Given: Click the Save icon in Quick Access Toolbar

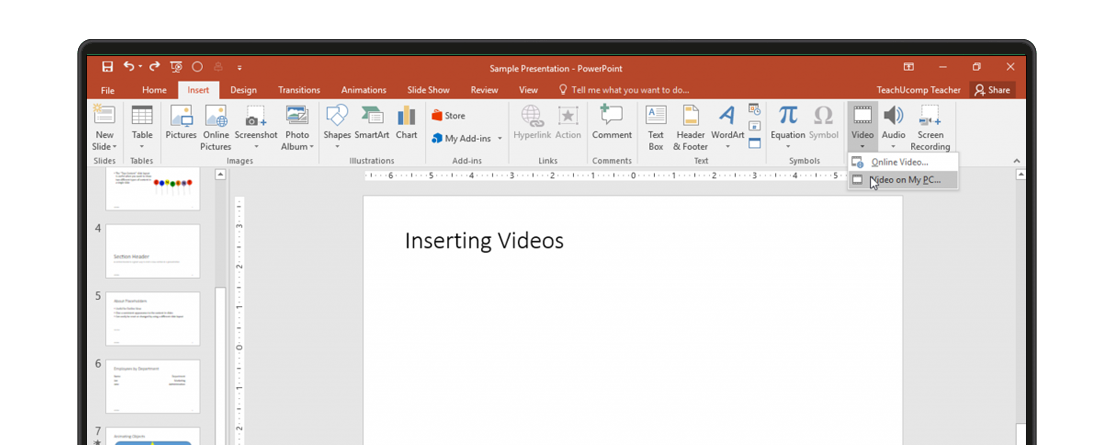Looking at the screenshot, I should point(107,67).
